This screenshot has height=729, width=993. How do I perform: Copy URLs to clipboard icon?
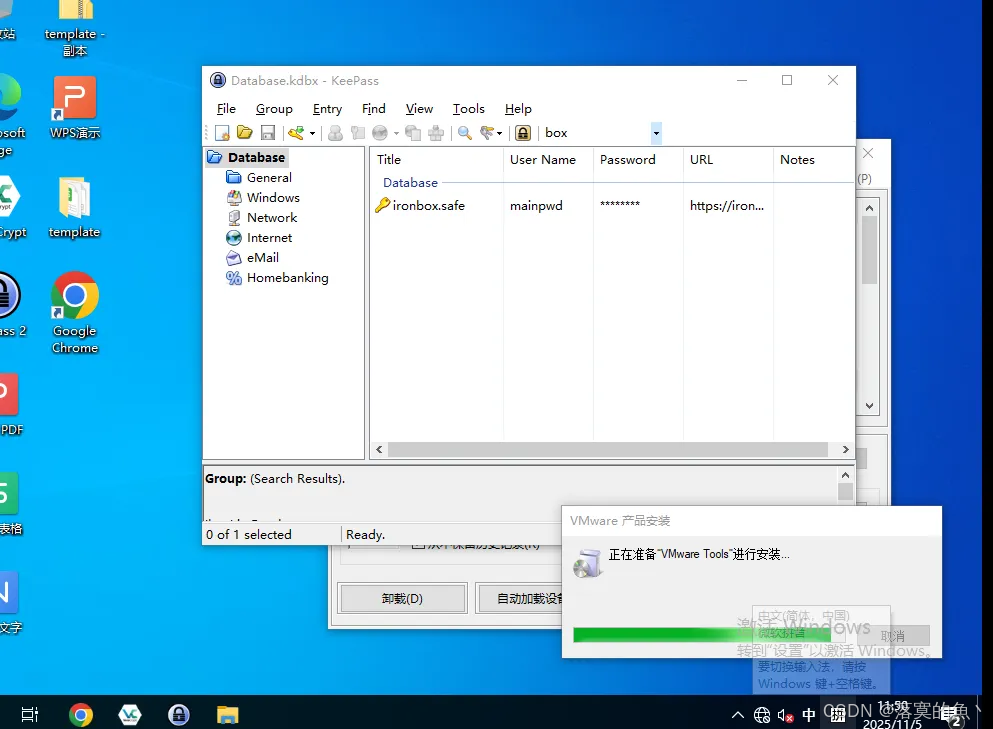(413, 133)
